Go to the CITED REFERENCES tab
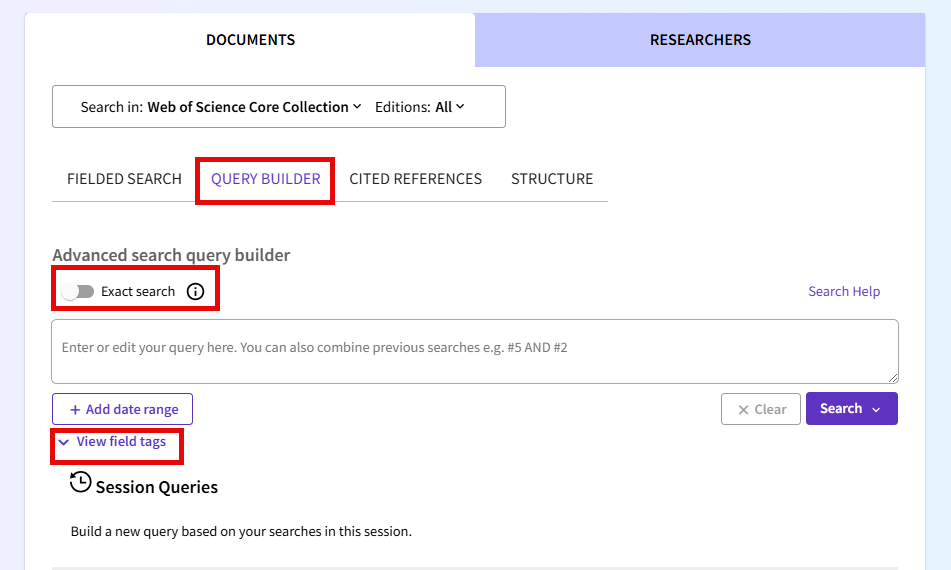The image size is (951, 570). coord(415,179)
